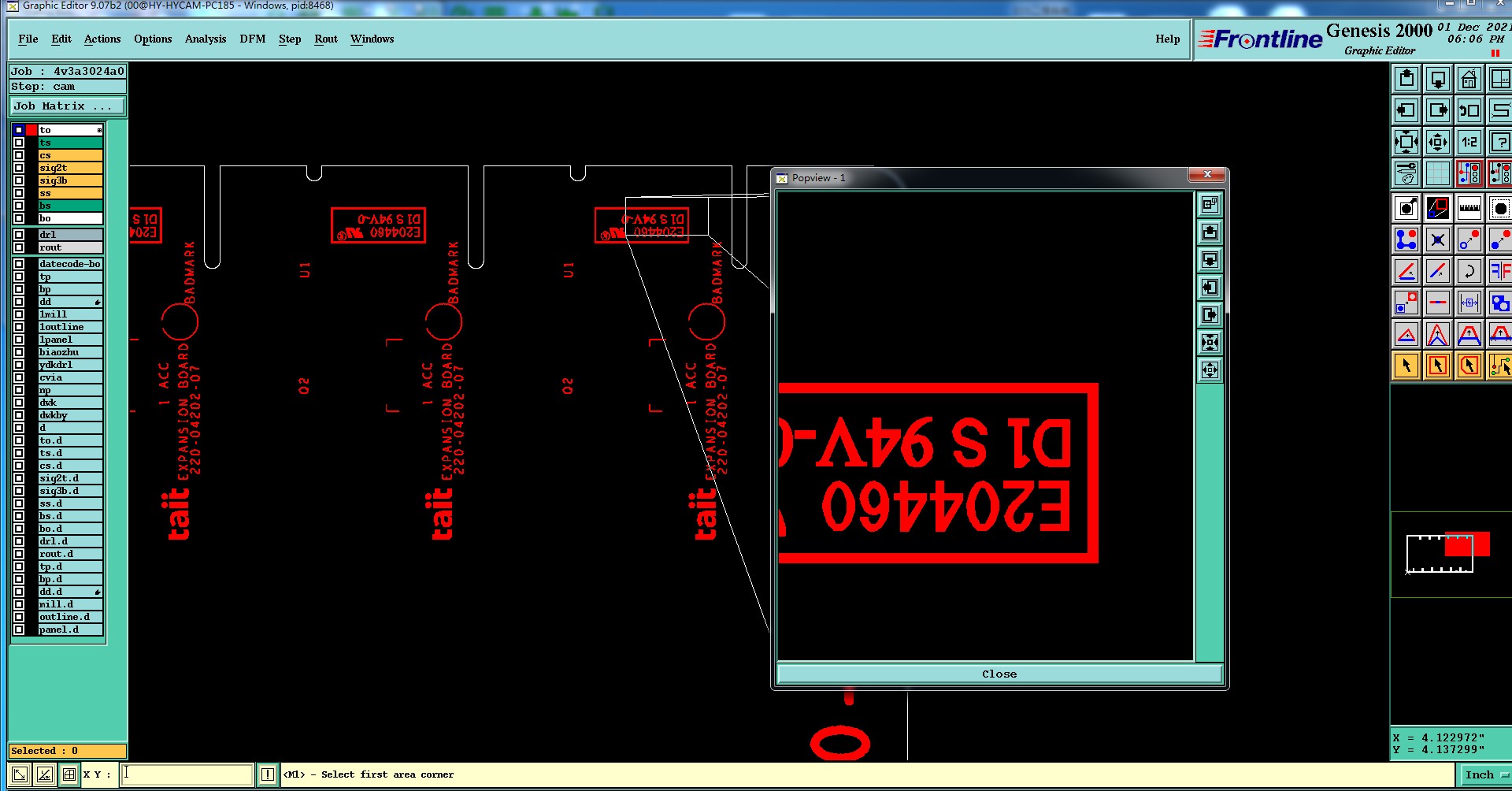Click the Help menu button
This screenshot has width=1512, height=791.
(1168, 39)
